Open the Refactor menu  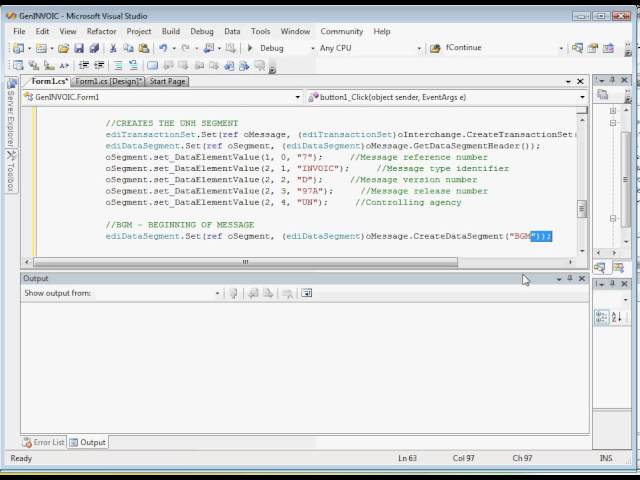[101, 31]
